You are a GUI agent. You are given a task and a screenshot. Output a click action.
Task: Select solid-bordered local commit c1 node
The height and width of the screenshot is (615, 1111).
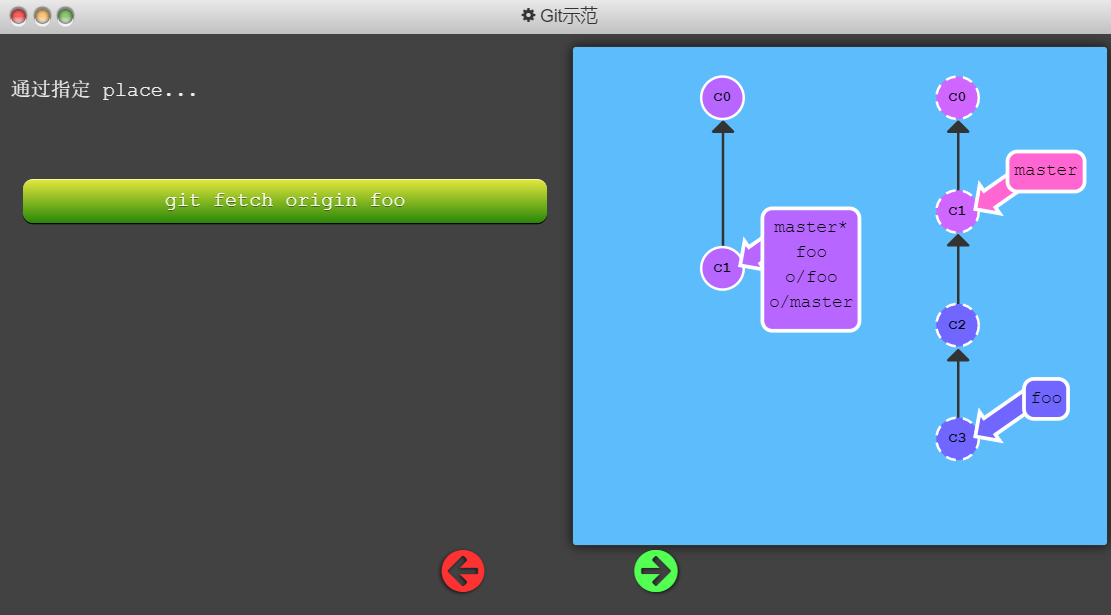coord(722,268)
